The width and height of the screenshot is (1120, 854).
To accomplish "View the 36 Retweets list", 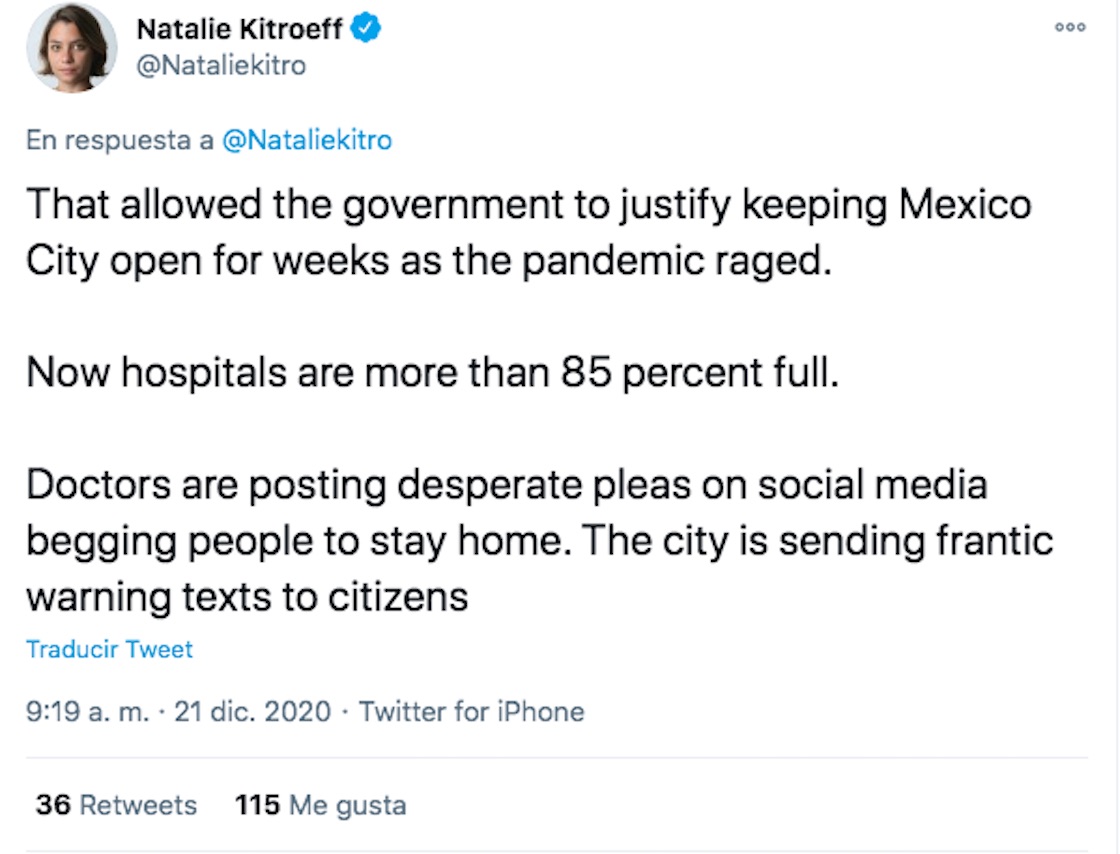I will pyautogui.click(x=116, y=805).
